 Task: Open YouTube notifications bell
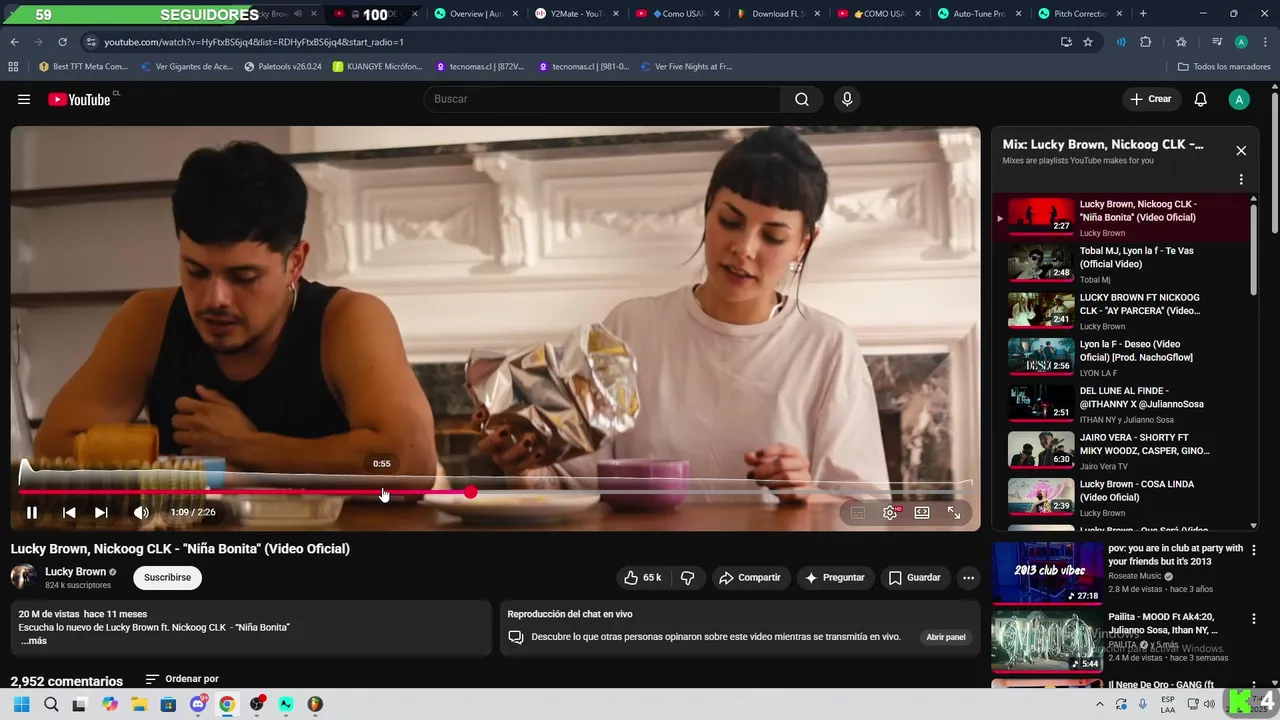(1201, 99)
